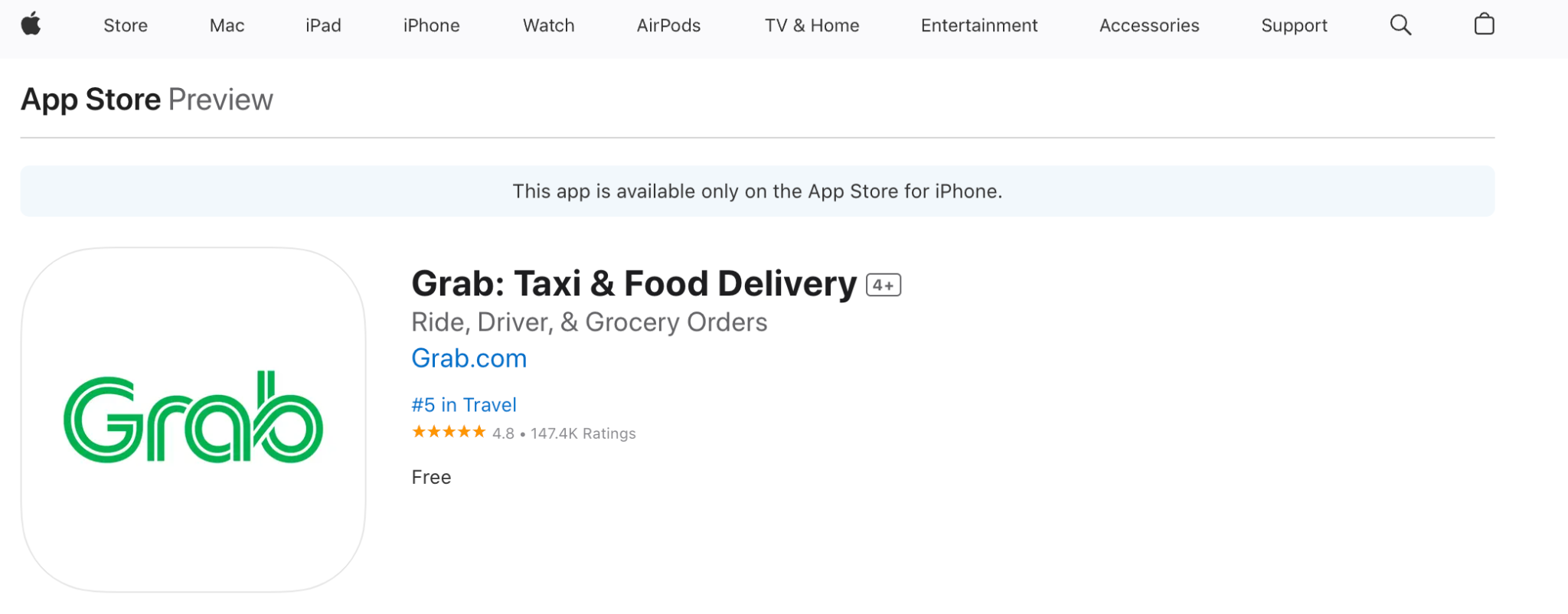Click the 4+ age rating badge

pyautogui.click(x=884, y=285)
